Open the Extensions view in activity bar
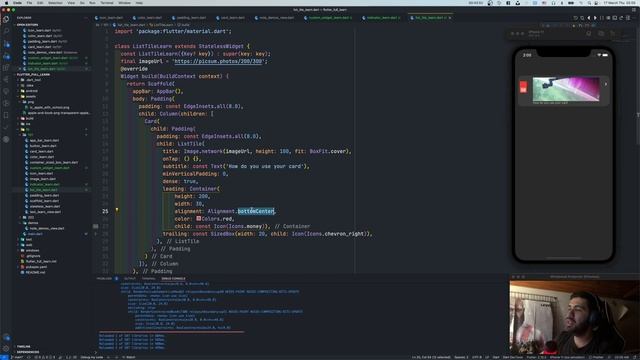This screenshot has height=360, width=640. 6,68
